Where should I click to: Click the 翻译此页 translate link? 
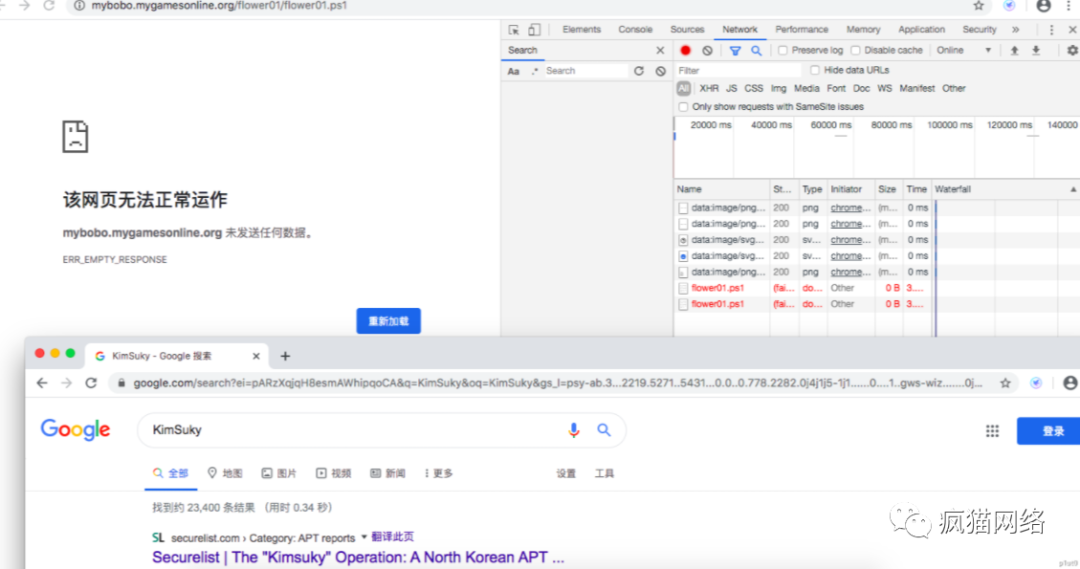pyautogui.click(x=393, y=537)
